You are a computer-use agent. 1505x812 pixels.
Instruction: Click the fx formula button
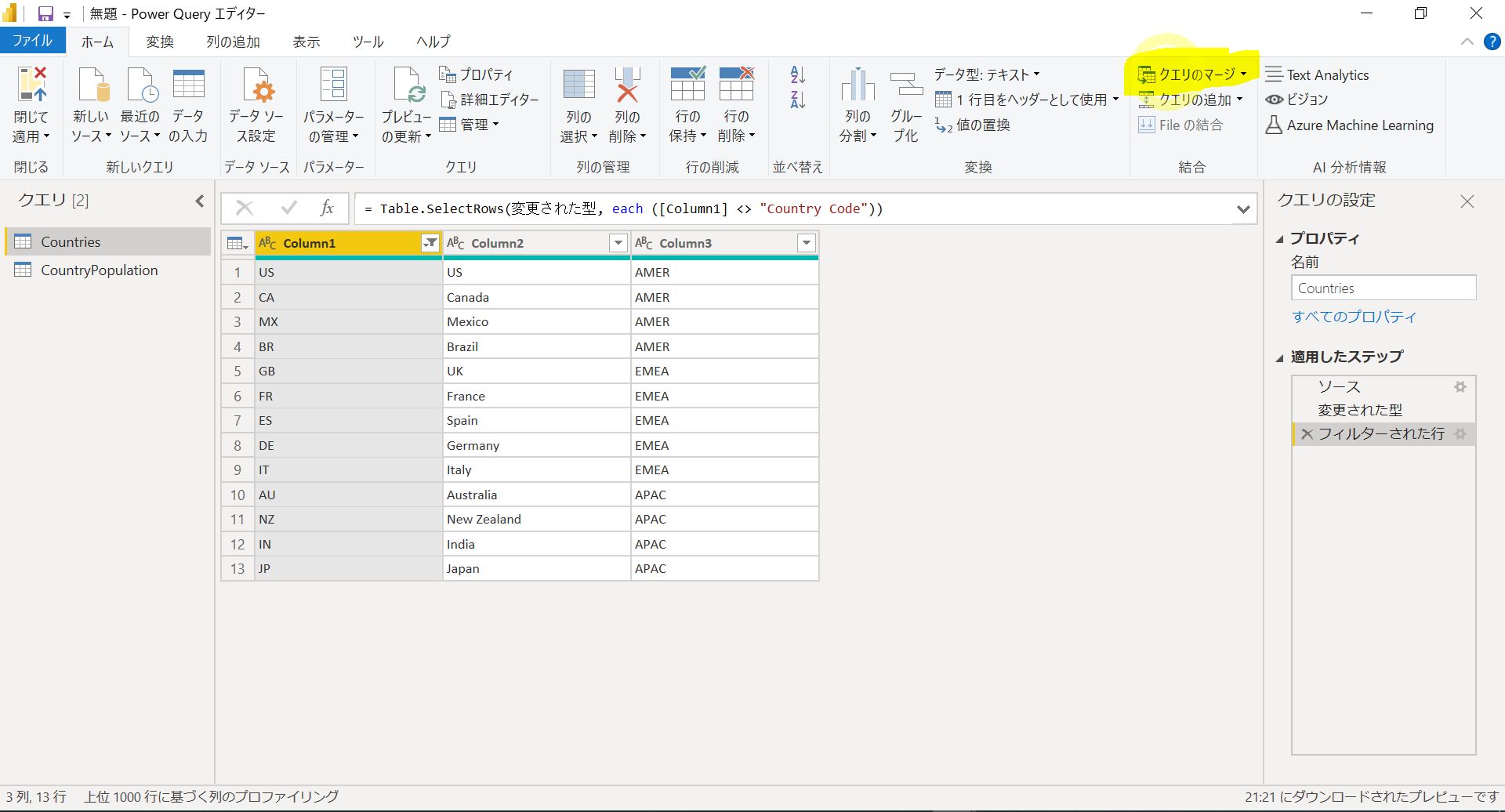327,208
